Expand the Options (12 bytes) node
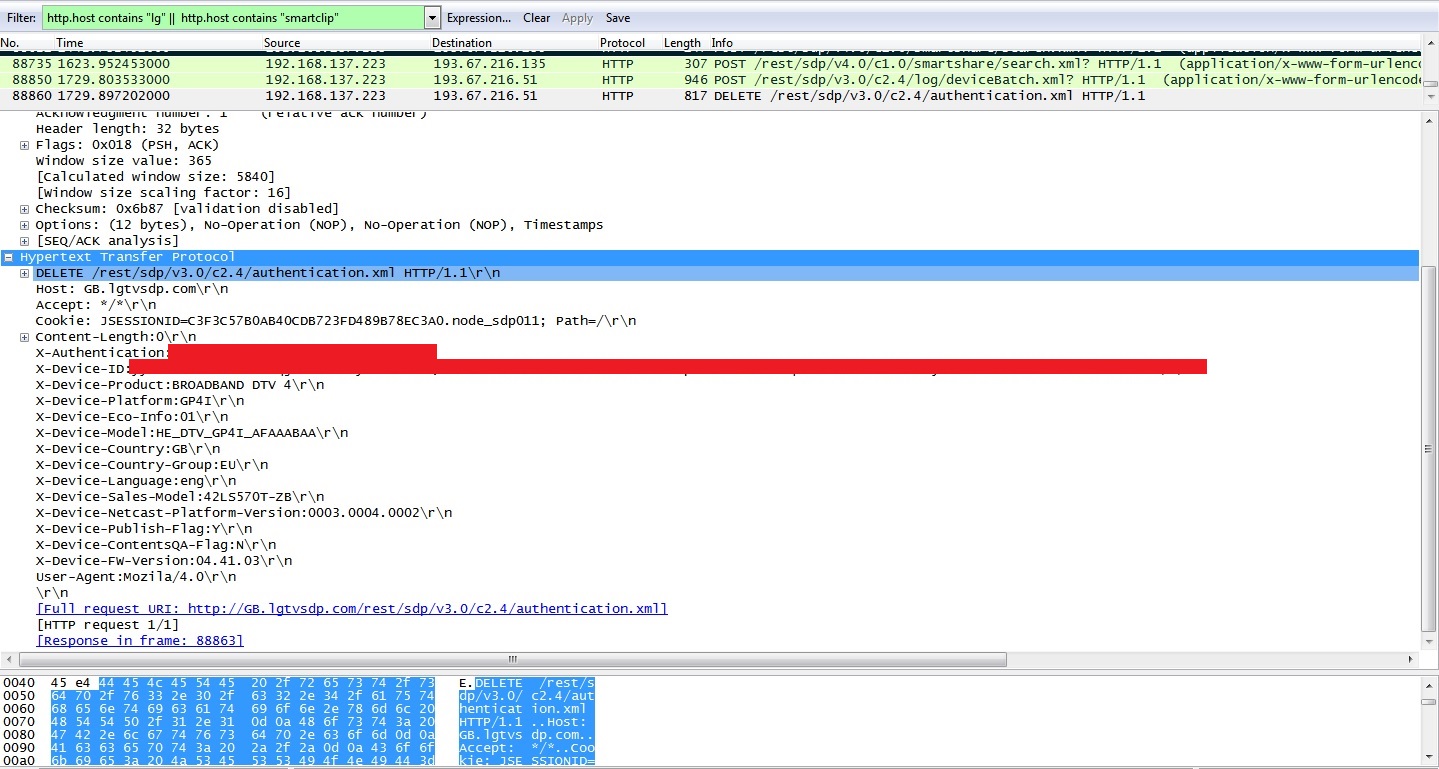1439x769 pixels. [x=25, y=225]
